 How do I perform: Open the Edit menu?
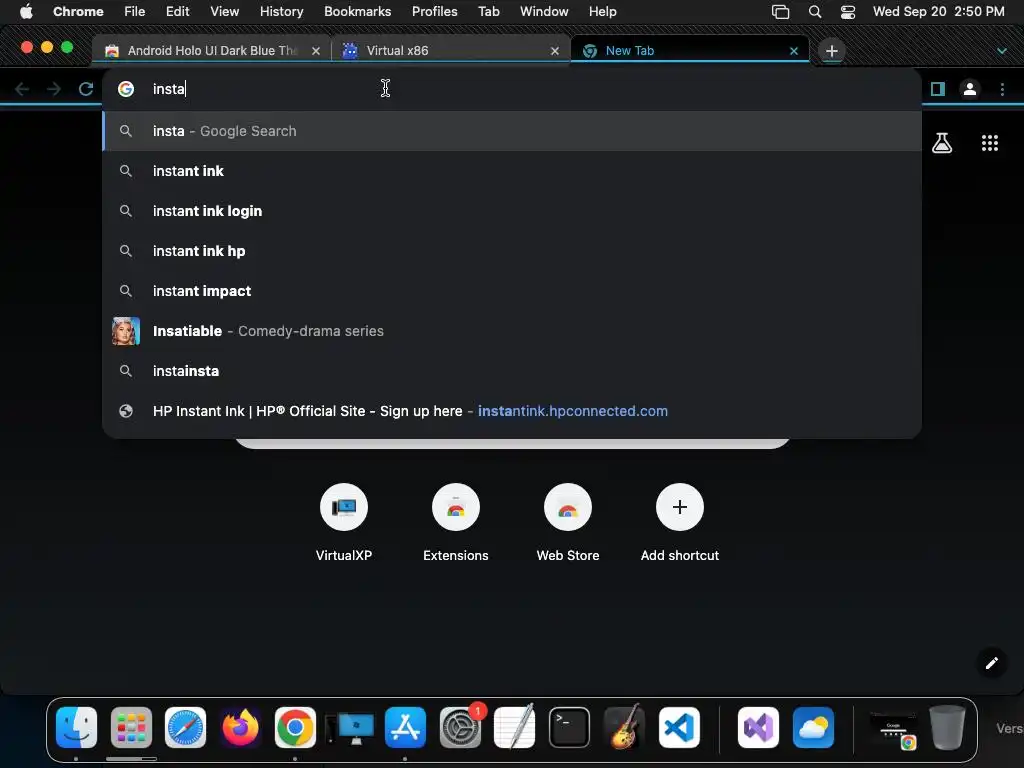[x=177, y=11]
